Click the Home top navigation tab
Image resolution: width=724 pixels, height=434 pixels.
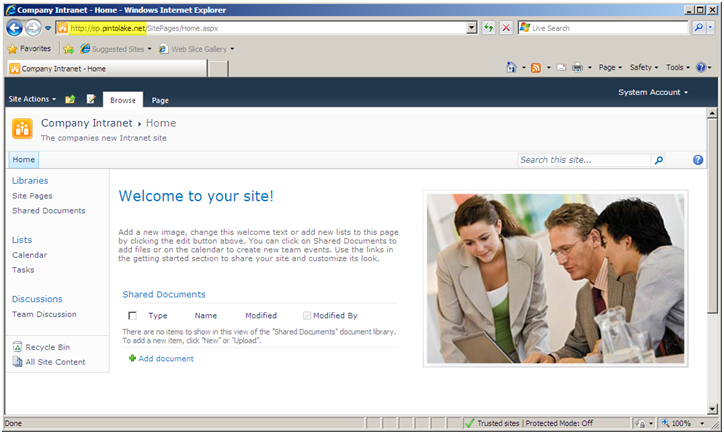24,160
